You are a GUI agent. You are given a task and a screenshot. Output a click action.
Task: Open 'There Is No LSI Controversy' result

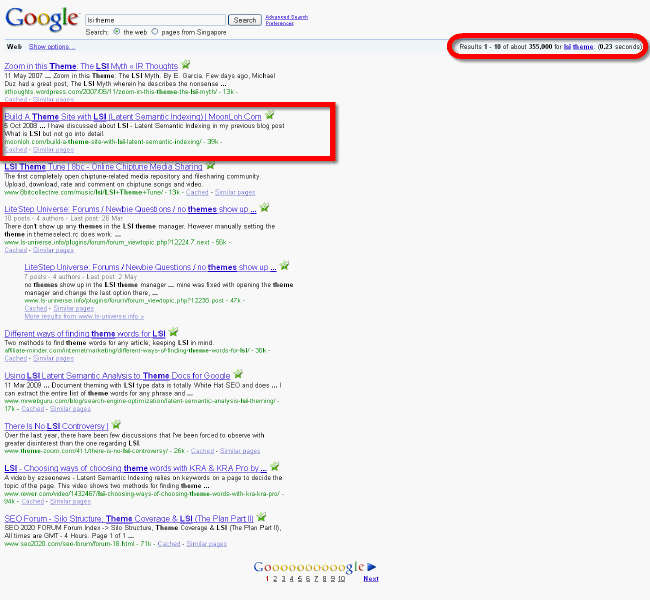56,426
